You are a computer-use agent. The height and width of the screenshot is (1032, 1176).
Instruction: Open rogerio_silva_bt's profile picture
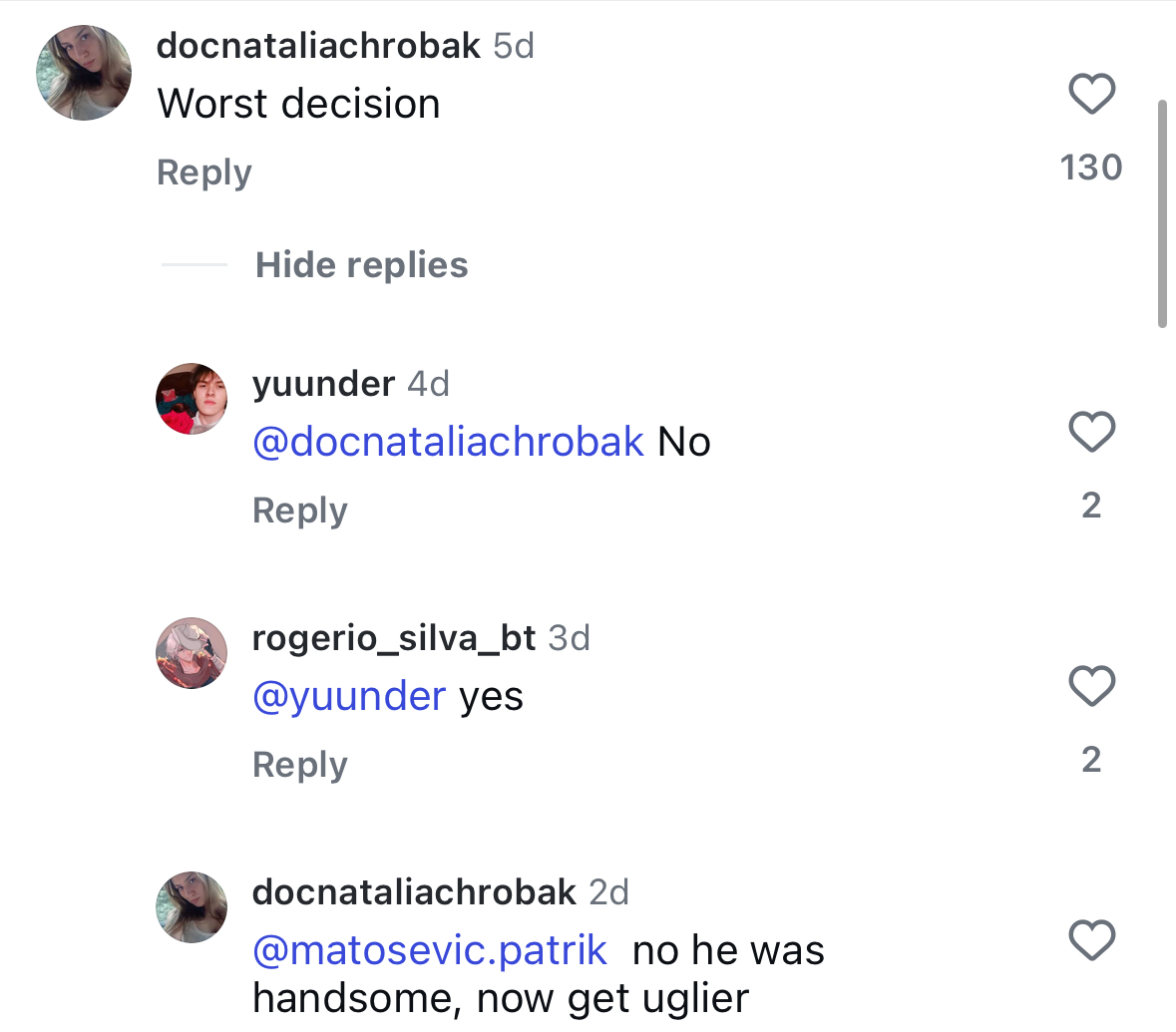click(x=192, y=653)
